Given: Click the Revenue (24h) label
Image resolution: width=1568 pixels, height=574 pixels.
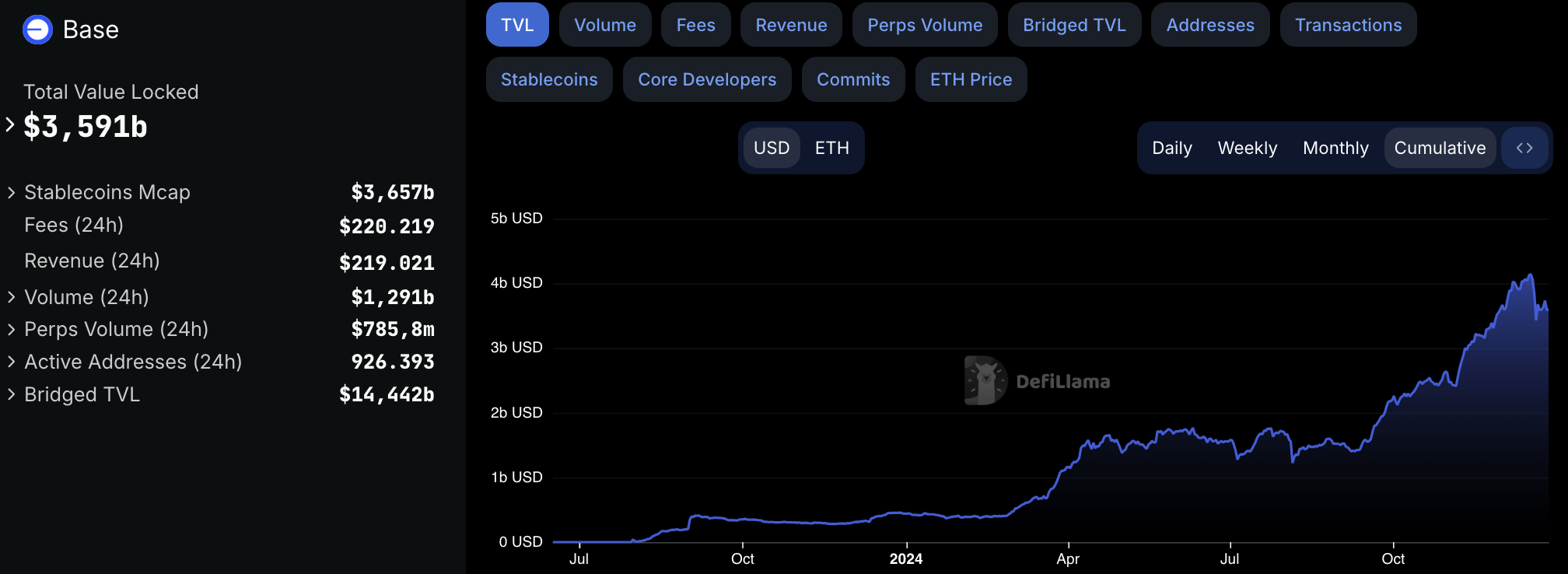Looking at the screenshot, I should point(92,261).
